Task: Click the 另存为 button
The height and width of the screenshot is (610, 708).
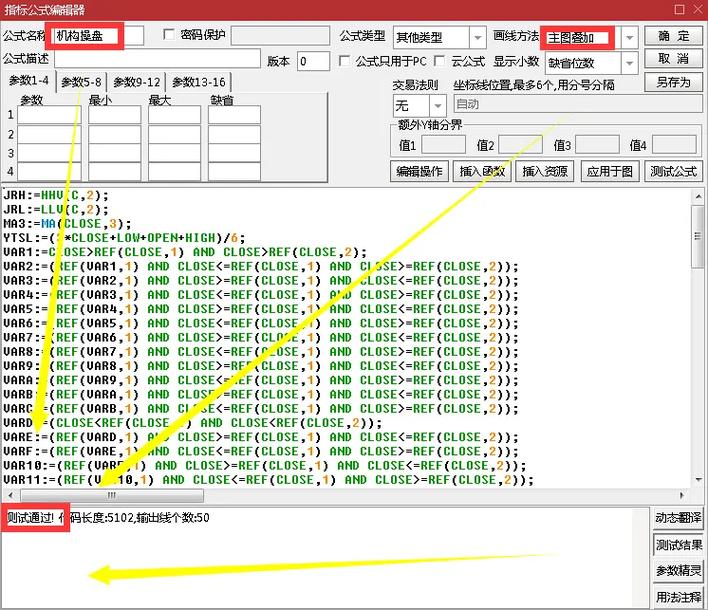Action: 674,82
